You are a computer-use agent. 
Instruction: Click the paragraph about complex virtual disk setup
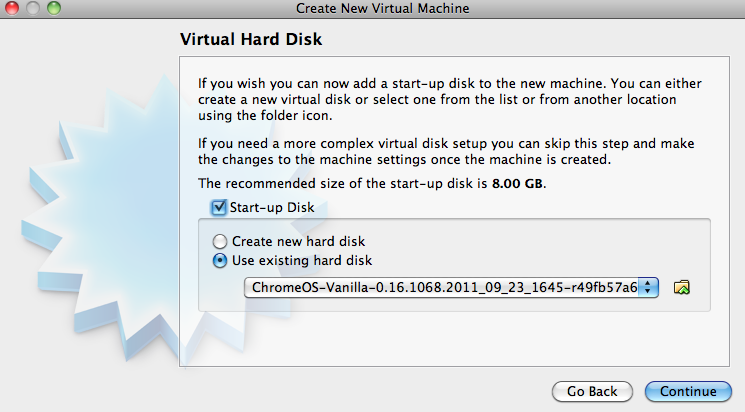tap(440, 151)
